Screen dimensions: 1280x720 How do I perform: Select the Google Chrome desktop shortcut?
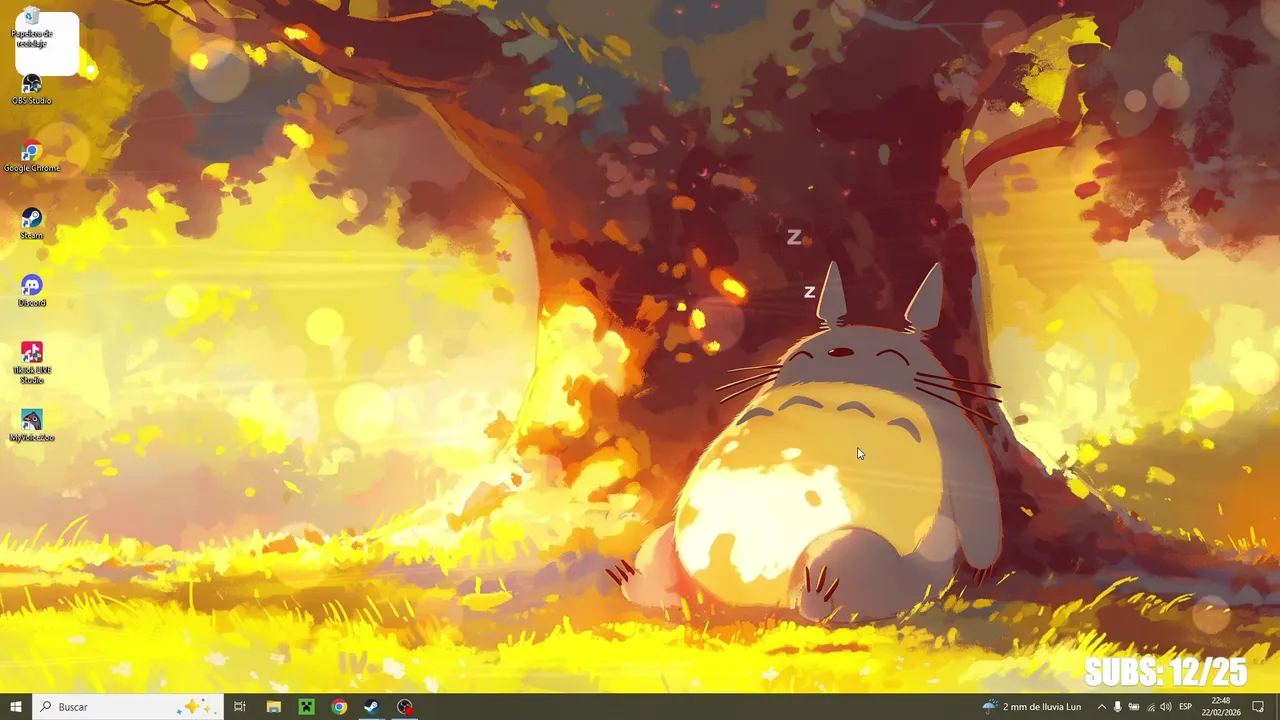click(x=32, y=157)
